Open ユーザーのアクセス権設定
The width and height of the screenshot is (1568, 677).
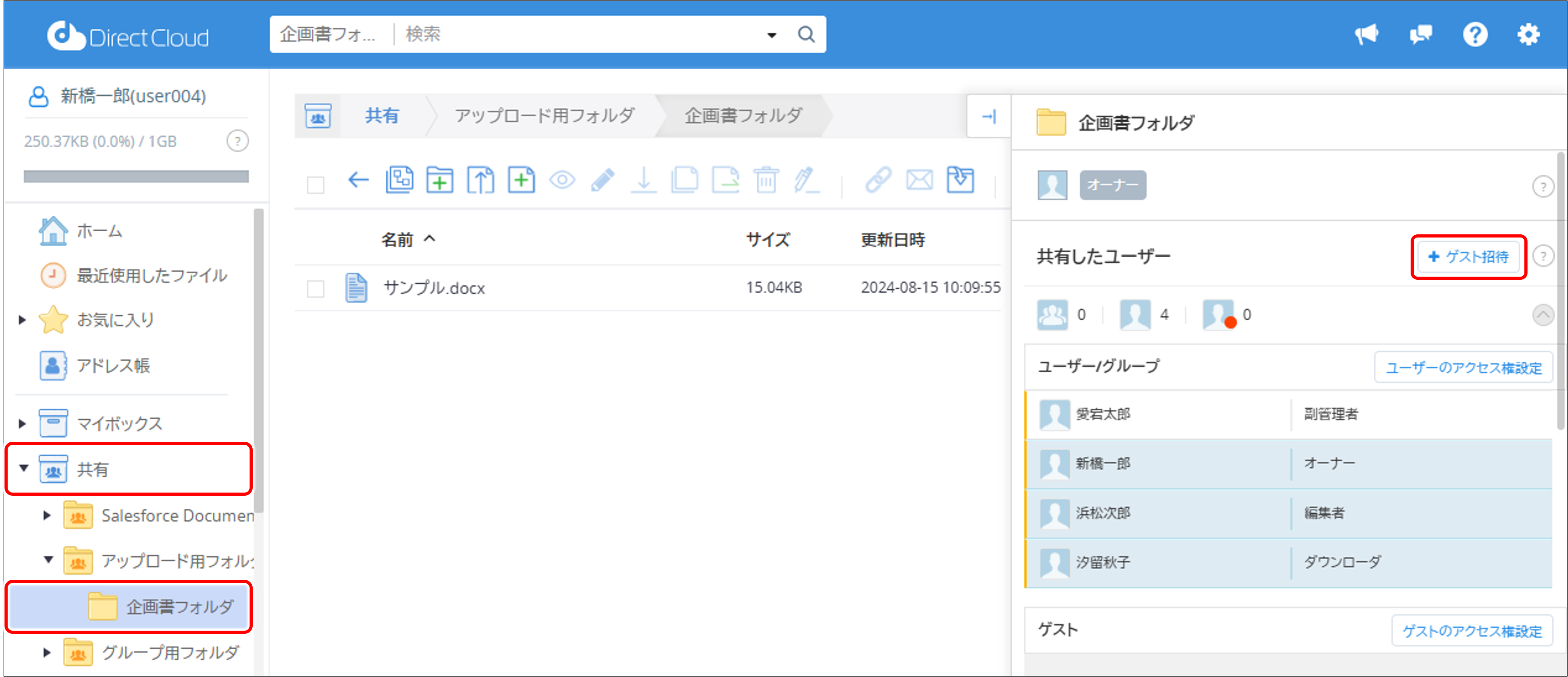pyautogui.click(x=1463, y=368)
